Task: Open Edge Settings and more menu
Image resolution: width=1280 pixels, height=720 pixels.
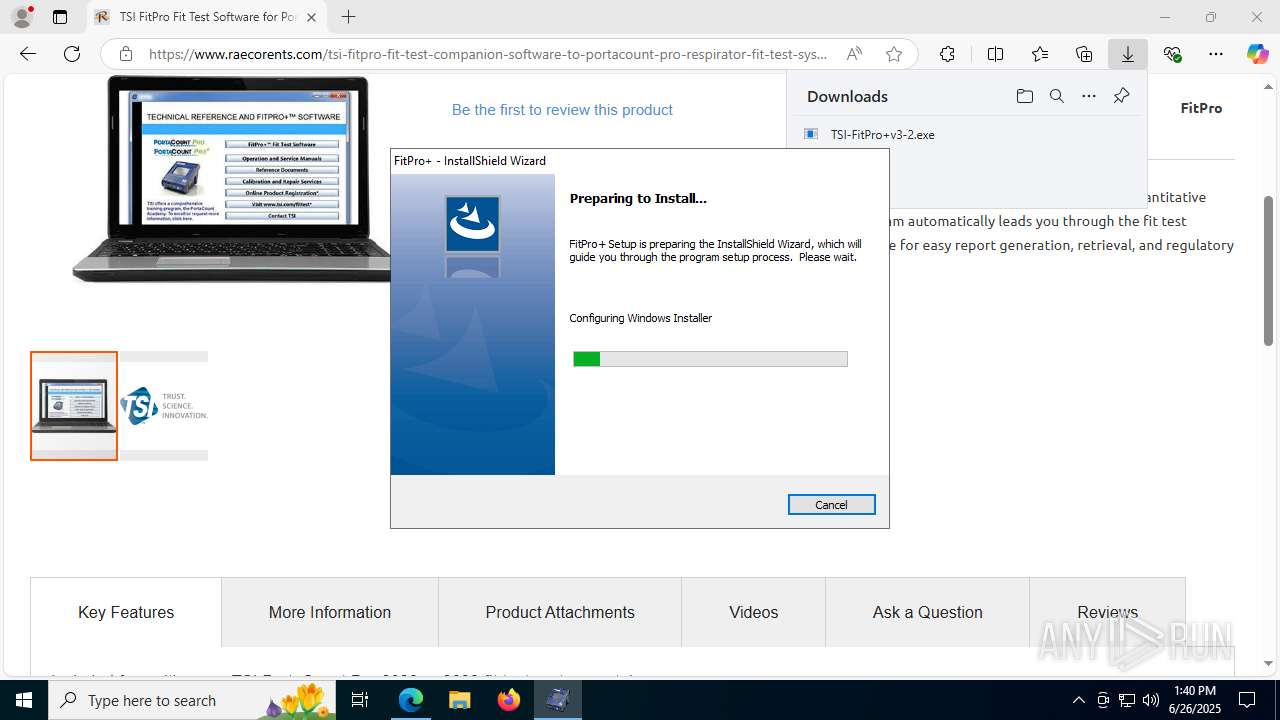Action: 1216,54
